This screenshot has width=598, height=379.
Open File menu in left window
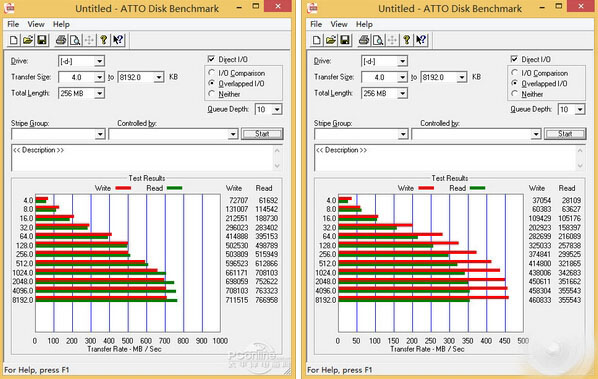pos(13,24)
